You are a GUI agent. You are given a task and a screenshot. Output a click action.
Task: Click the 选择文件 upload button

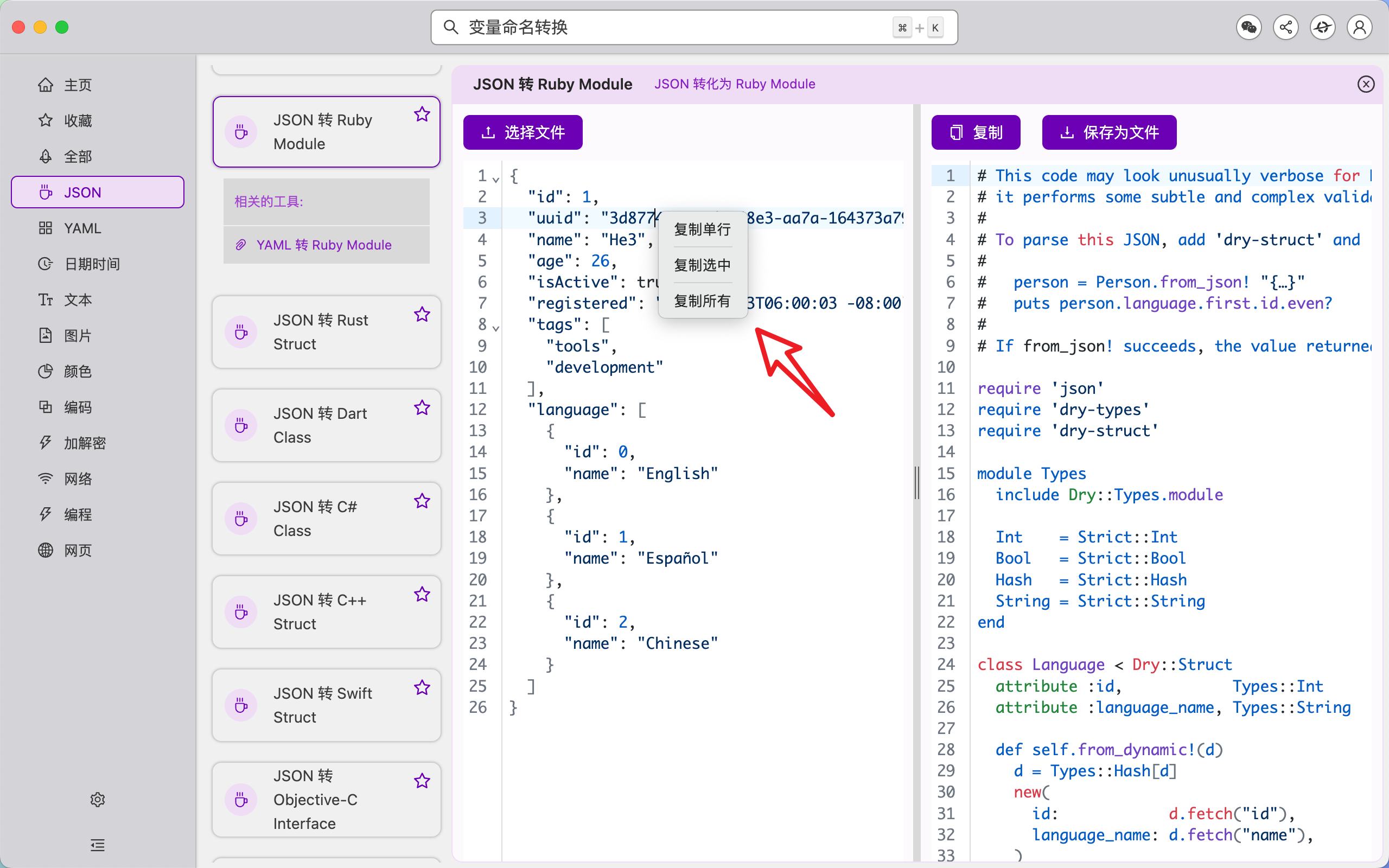tap(523, 132)
